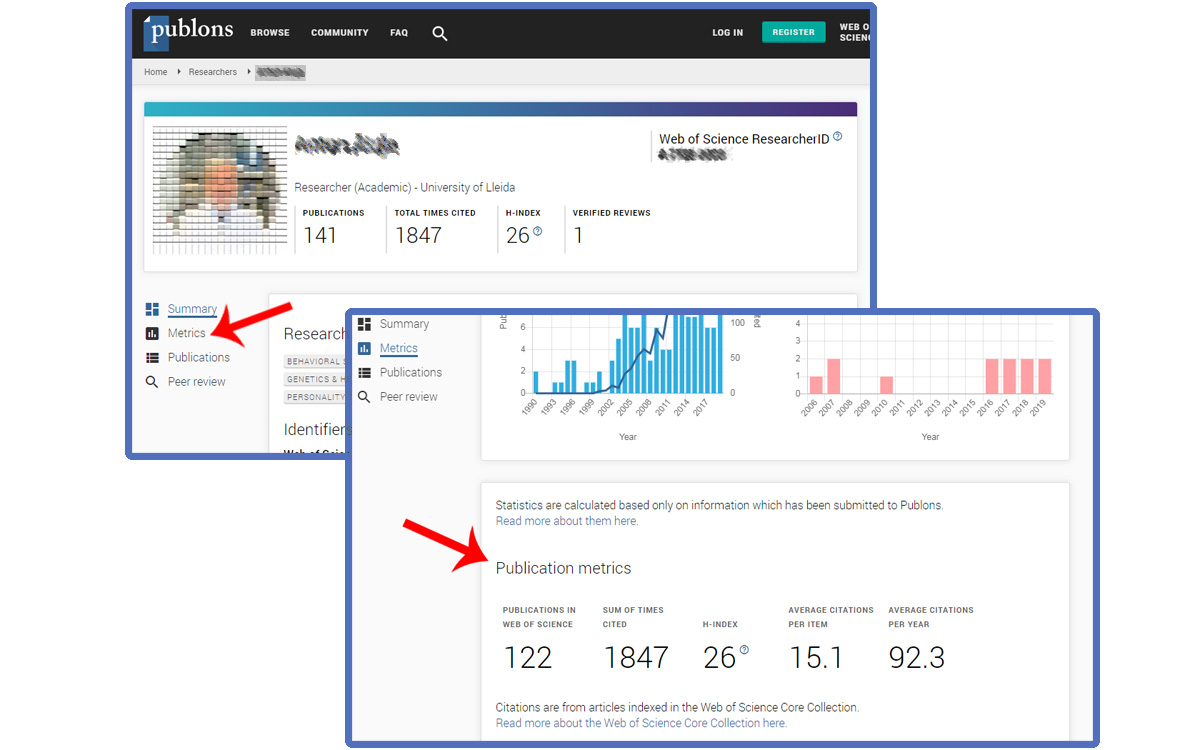This screenshot has height=750, width=1200.
Task: Click the Peer review search icon in front window sidebar
Action: pyautogui.click(x=364, y=397)
